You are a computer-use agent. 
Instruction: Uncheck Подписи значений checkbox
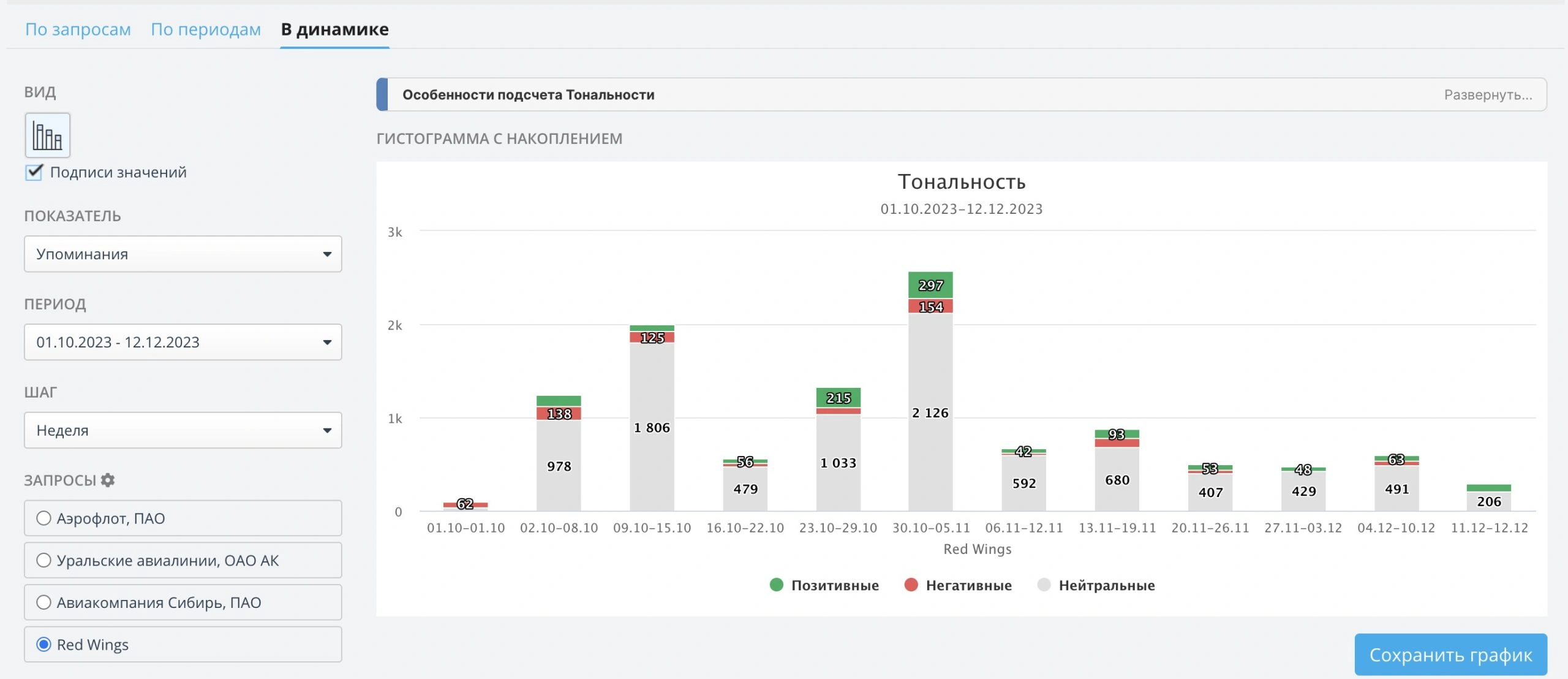[x=34, y=172]
